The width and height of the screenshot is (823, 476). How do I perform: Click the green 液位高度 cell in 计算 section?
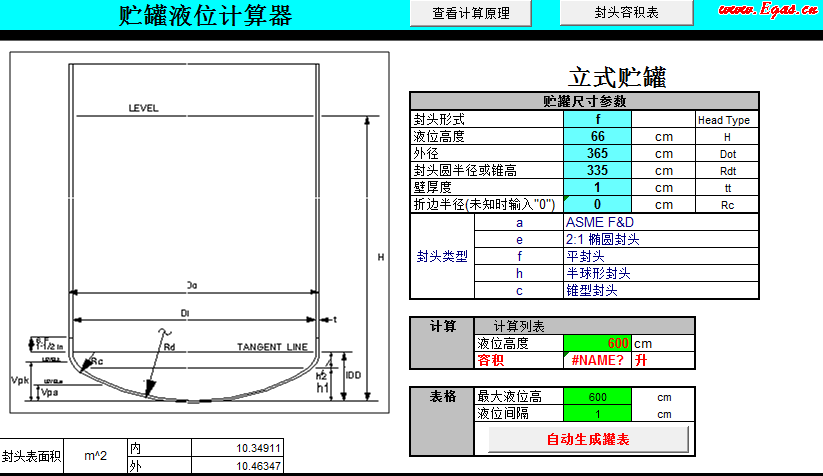click(x=597, y=343)
